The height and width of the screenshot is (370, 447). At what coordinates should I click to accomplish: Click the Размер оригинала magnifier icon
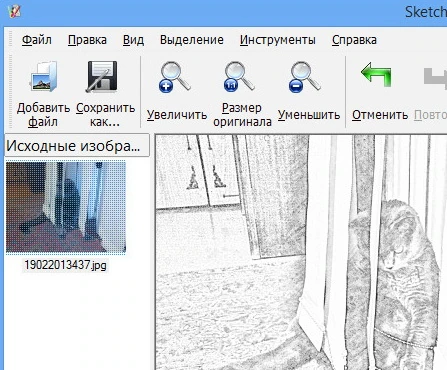click(x=239, y=77)
